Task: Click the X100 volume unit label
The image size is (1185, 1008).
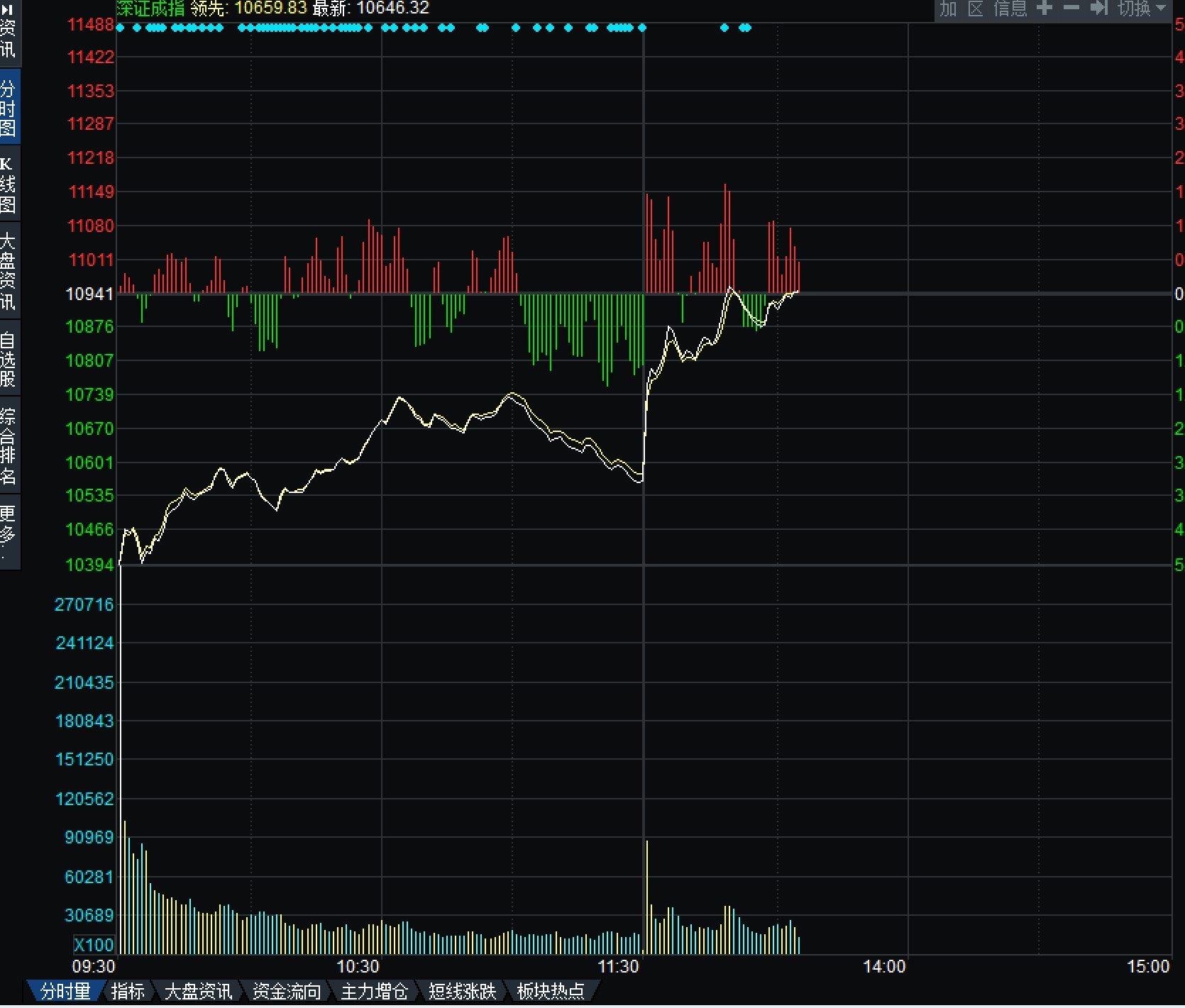Action: pyautogui.click(x=94, y=945)
